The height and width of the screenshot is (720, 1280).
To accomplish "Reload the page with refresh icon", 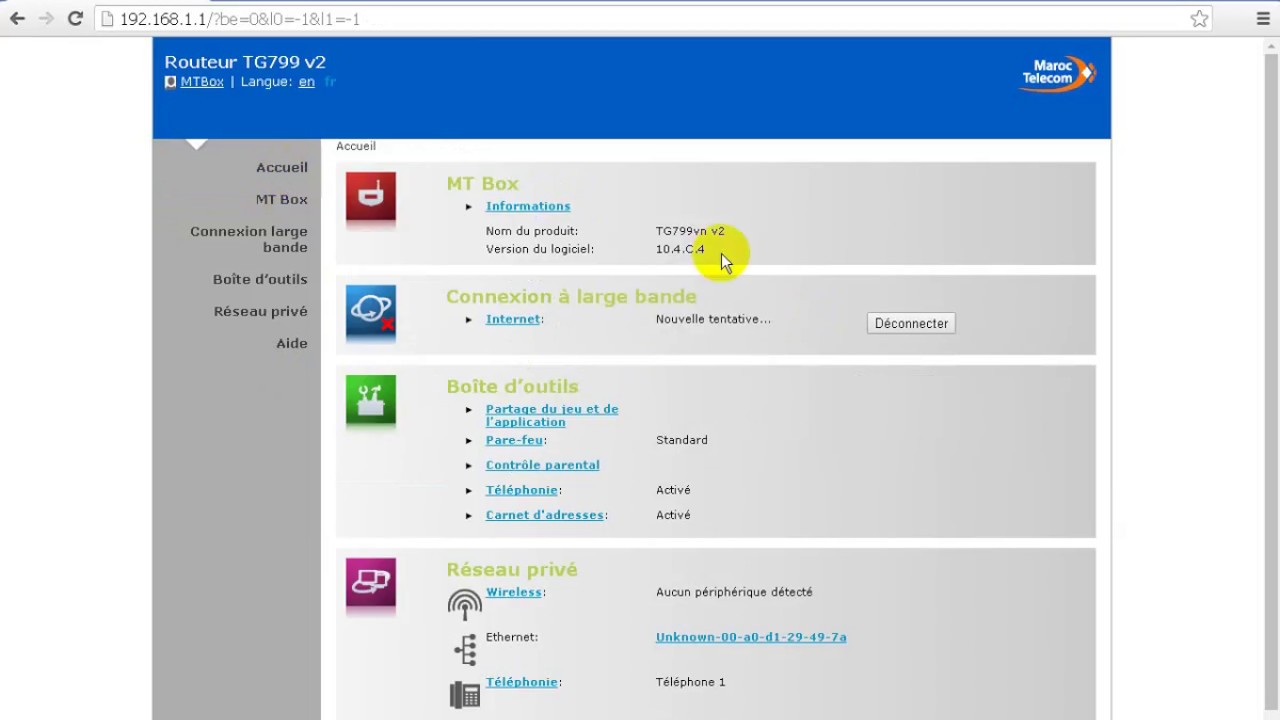I will point(75,19).
